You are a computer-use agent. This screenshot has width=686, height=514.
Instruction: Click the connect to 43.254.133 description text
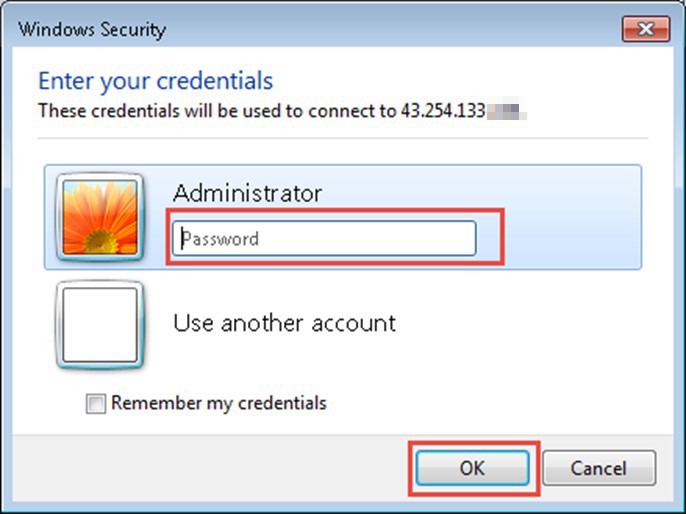pos(262,111)
